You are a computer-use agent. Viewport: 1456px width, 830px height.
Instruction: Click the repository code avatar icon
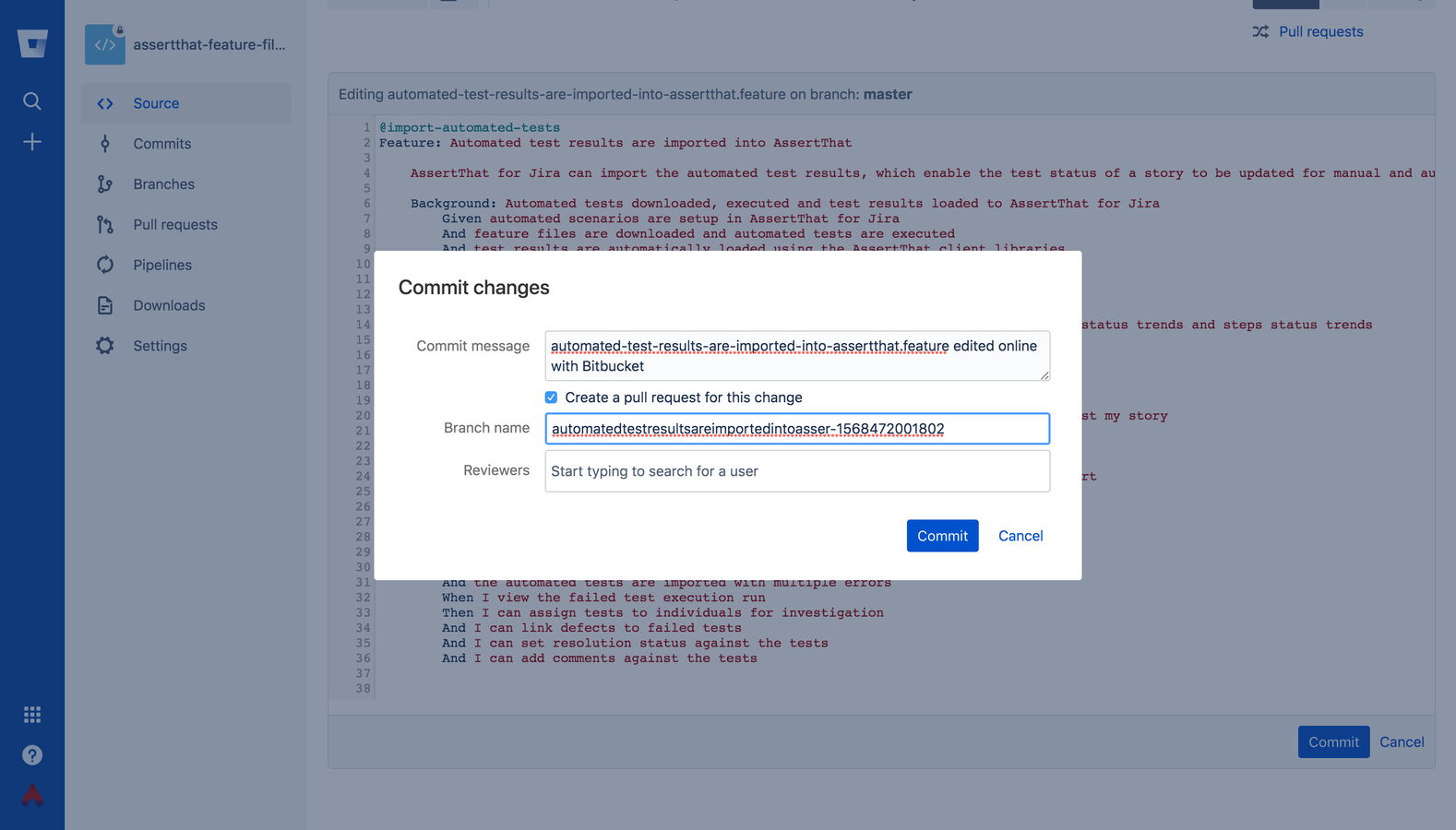[105, 44]
